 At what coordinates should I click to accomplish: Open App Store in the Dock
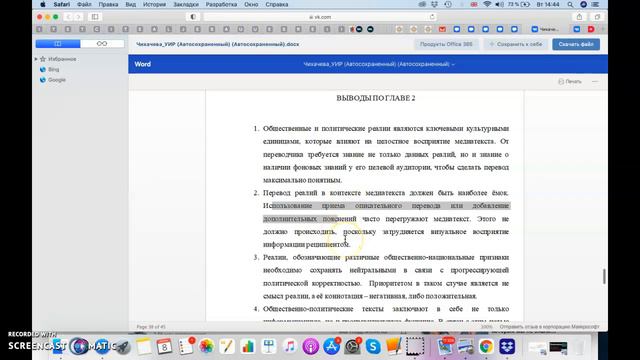331,347
